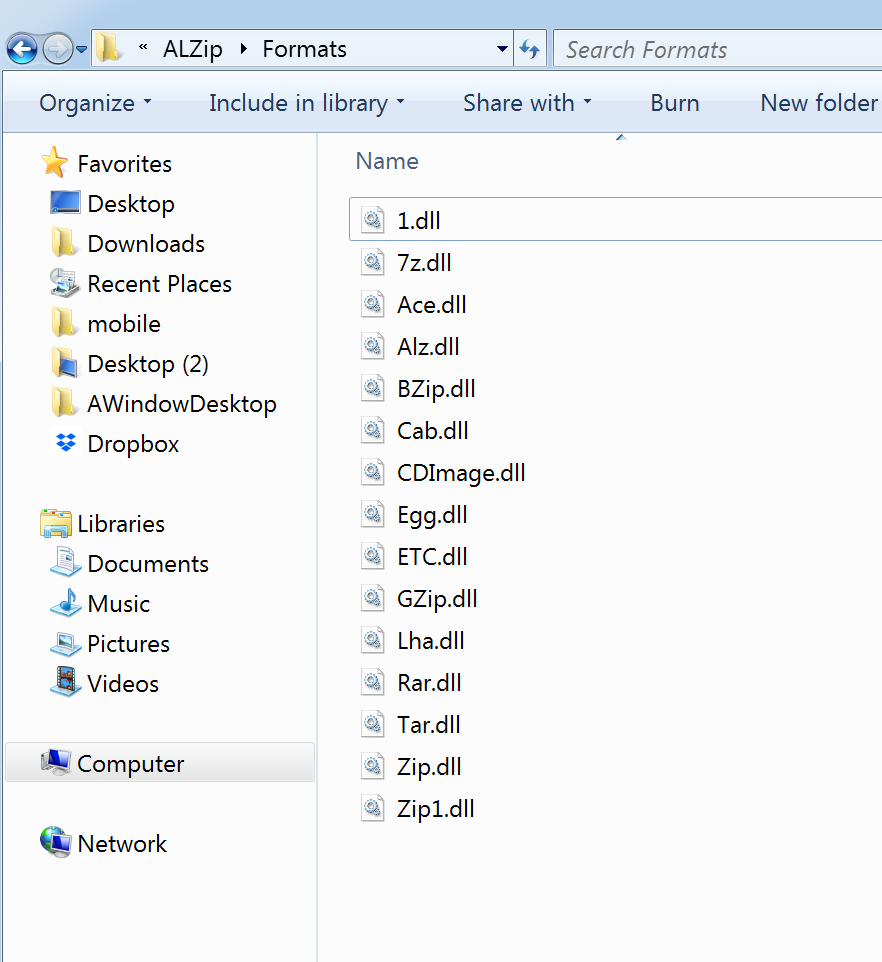Image resolution: width=882 pixels, height=962 pixels.
Task: Click the Ace.dll file icon
Action: [372, 304]
